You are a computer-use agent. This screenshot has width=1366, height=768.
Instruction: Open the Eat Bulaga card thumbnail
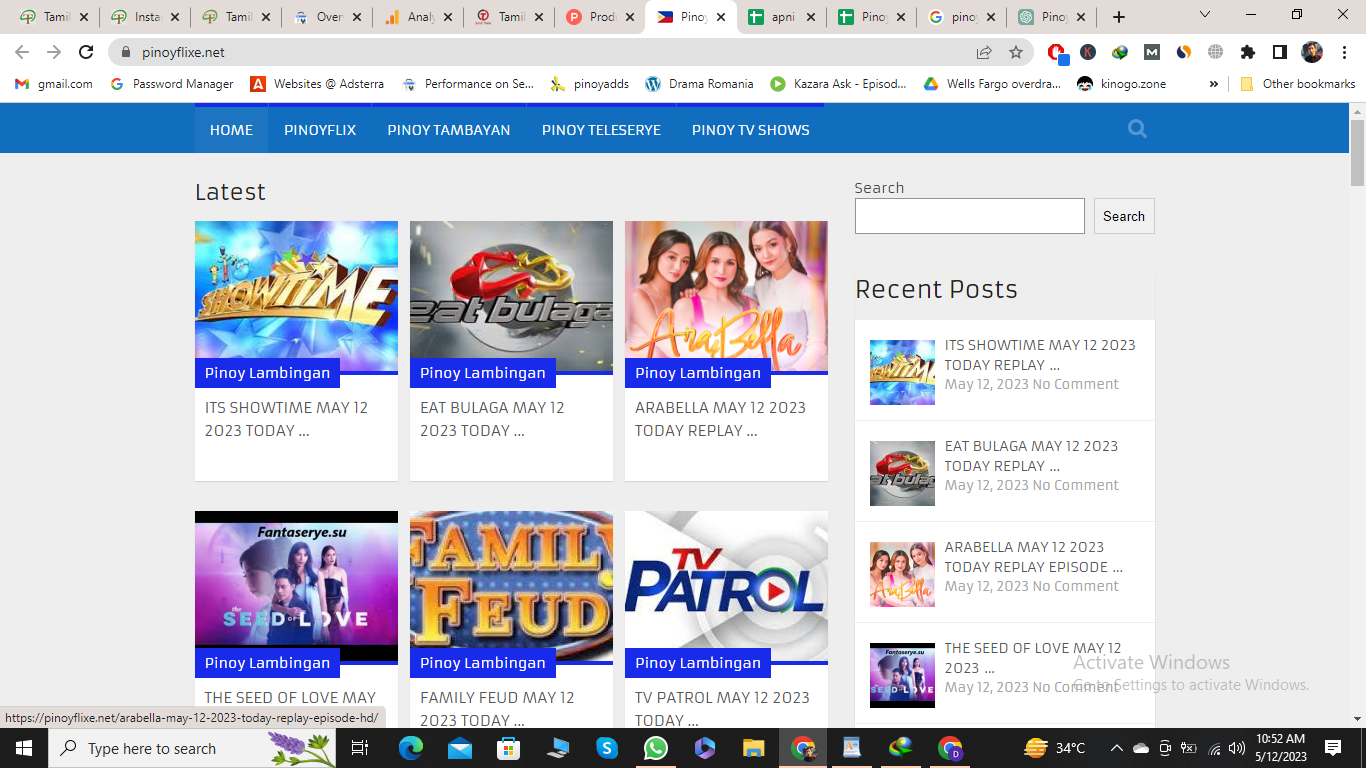(511, 297)
